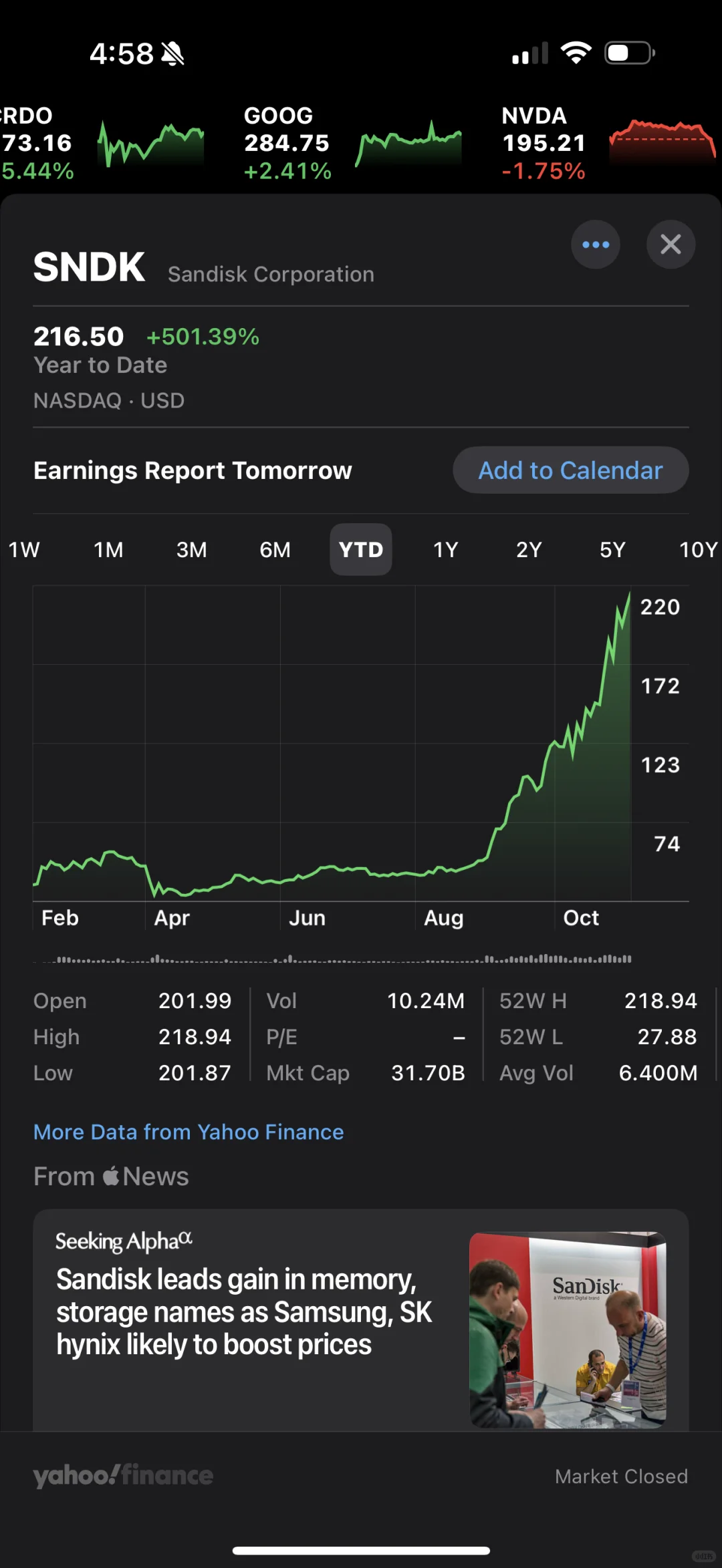Screen dimensions: 722x1568
Task: Choose the 10Y chart range
Action: (699, 550)
